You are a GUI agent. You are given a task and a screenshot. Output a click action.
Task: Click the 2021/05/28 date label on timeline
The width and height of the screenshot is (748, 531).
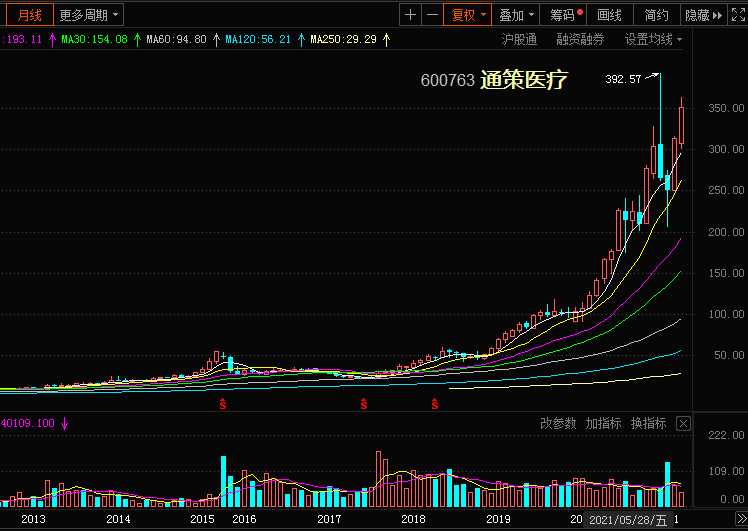(628, 520)
